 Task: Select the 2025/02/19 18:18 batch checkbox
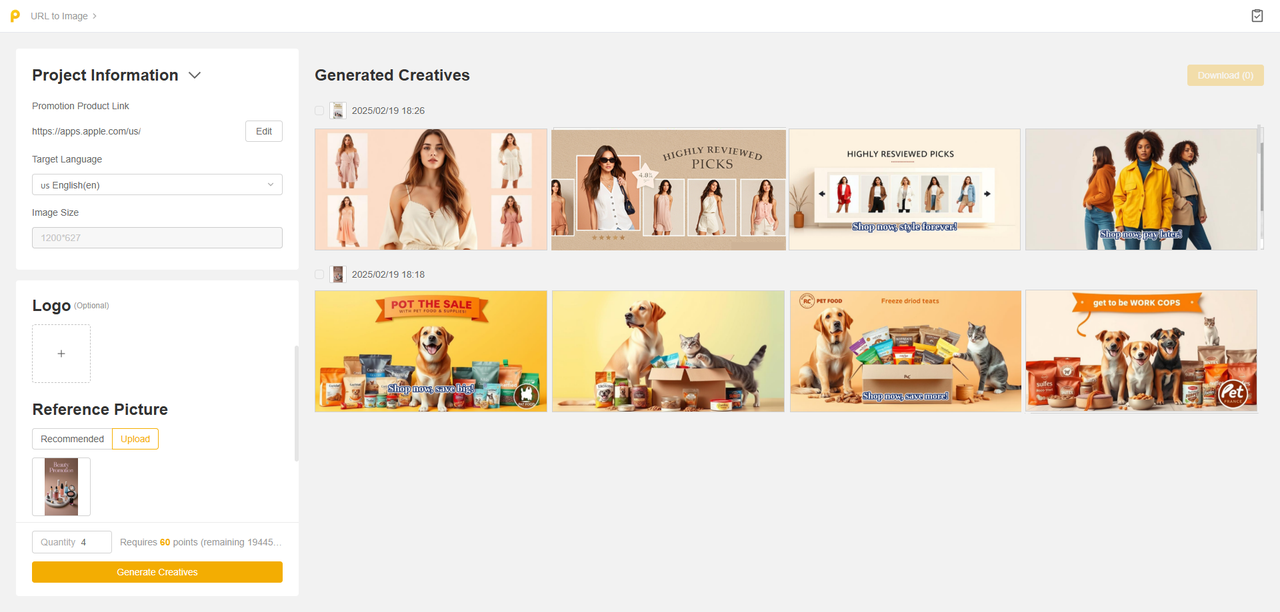coord(320,274)
